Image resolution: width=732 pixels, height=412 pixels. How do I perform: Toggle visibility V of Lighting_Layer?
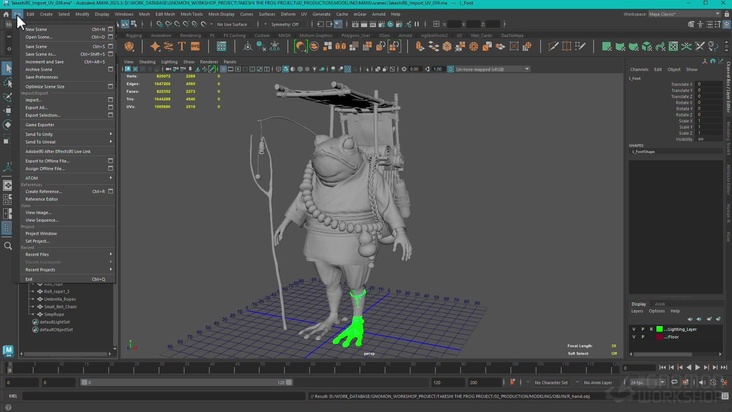633,329
